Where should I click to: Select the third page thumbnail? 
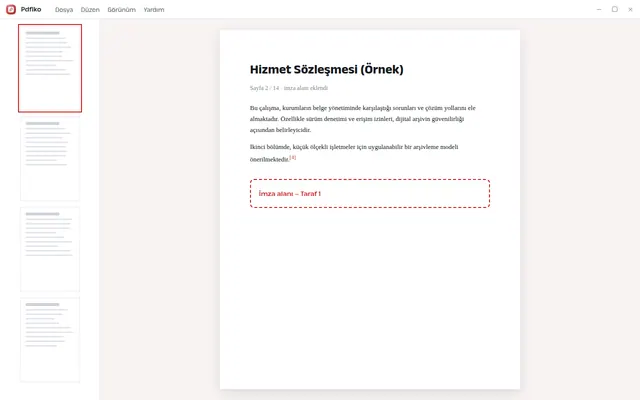(50, 250)
